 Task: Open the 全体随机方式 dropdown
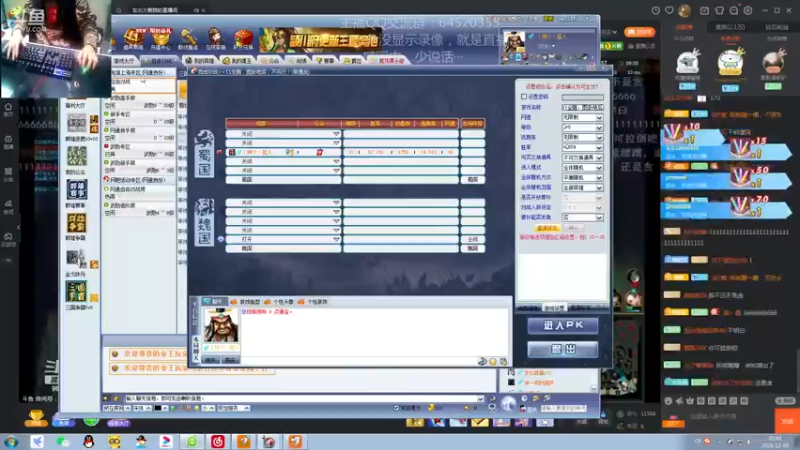tap(583, 178)
